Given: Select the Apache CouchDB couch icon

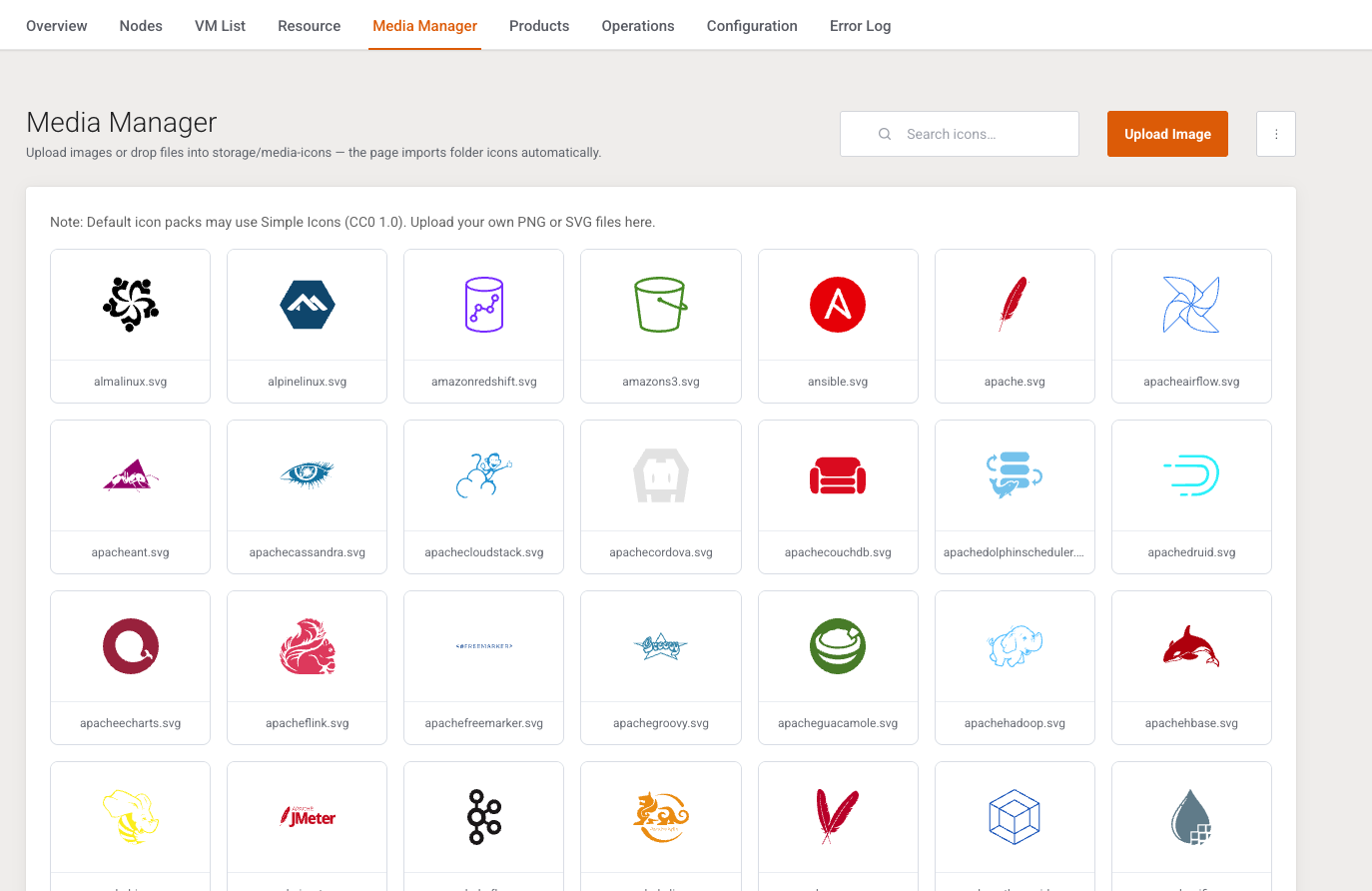Looking at the screenshot, I should coord(838,475).
